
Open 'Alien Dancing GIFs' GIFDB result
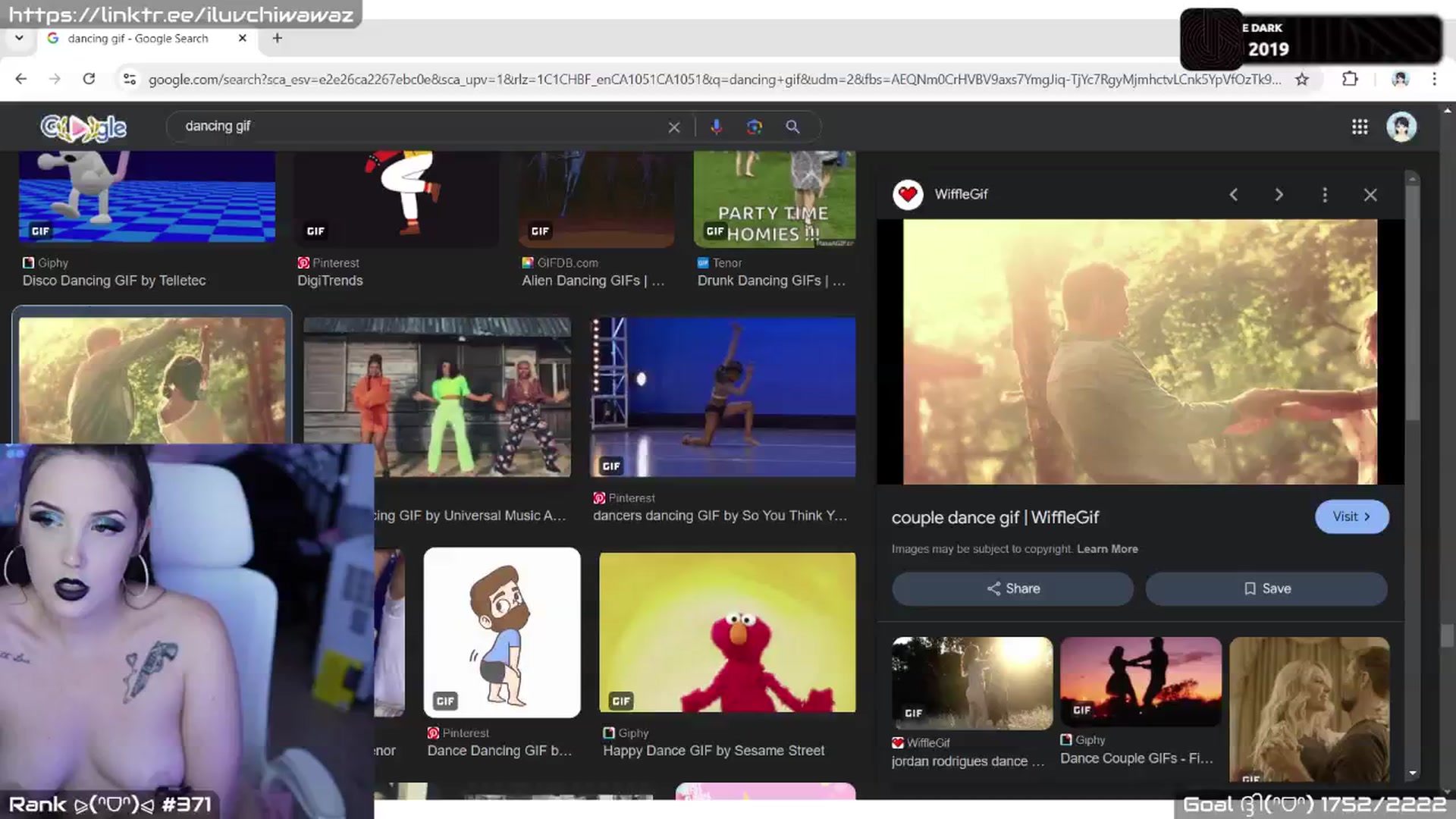[592, 281]
